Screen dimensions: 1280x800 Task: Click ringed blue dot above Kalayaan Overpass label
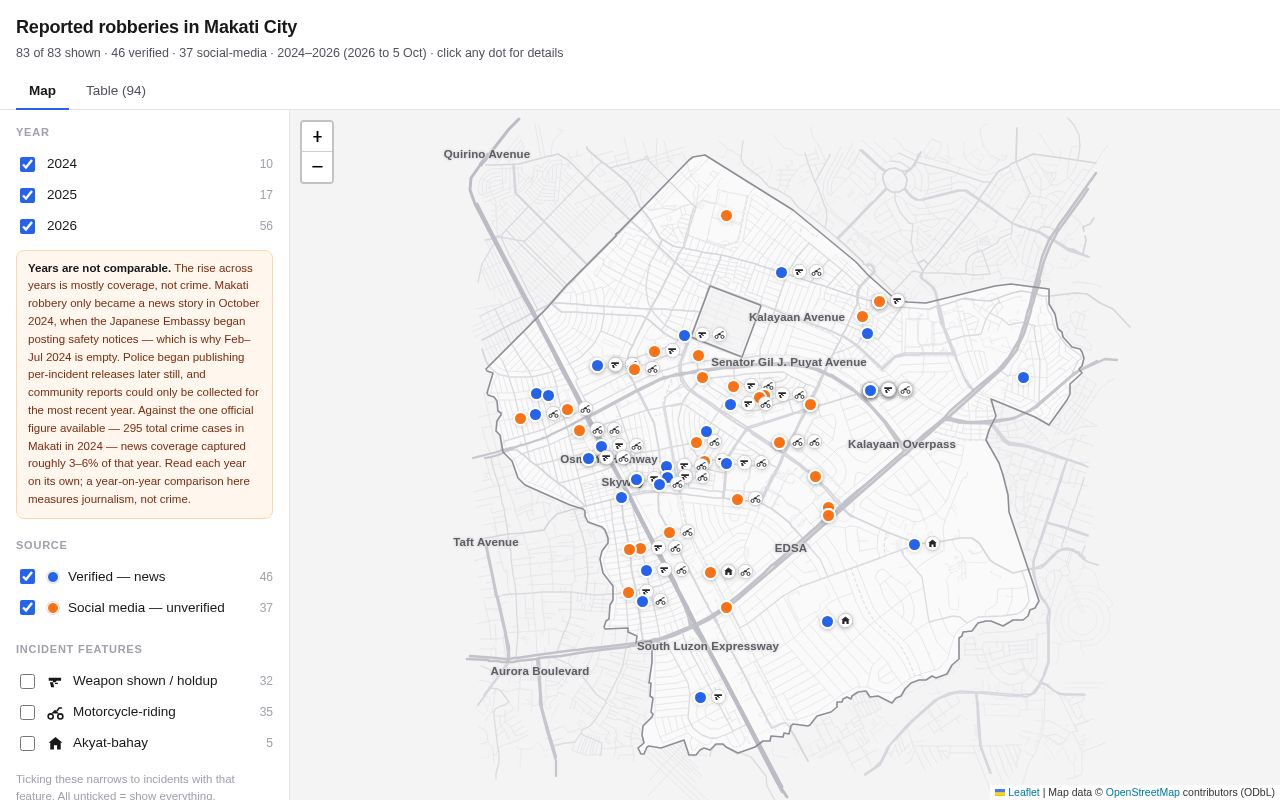point(870,390)
